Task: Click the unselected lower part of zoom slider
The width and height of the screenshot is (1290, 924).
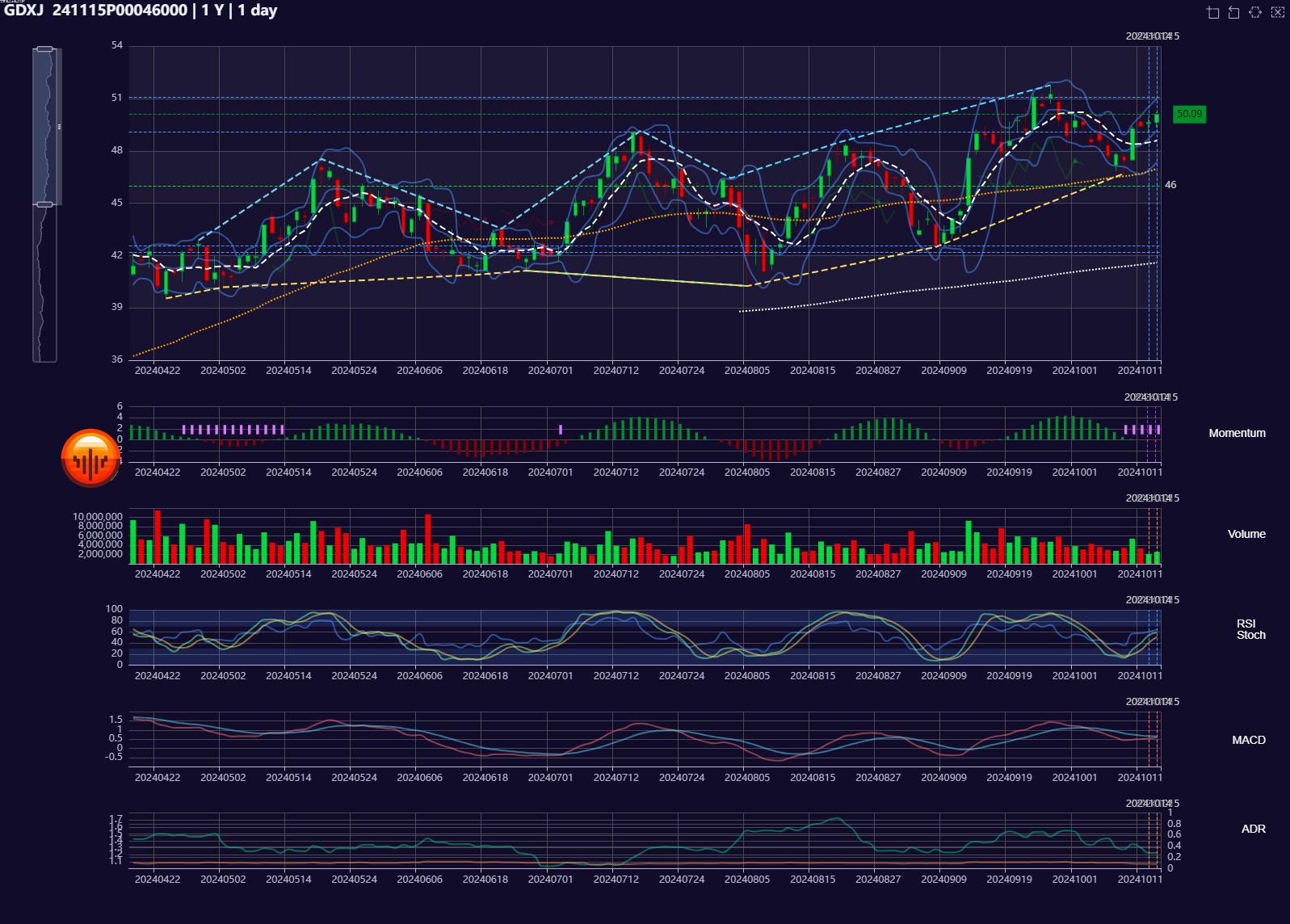Action: coord(45,283)
